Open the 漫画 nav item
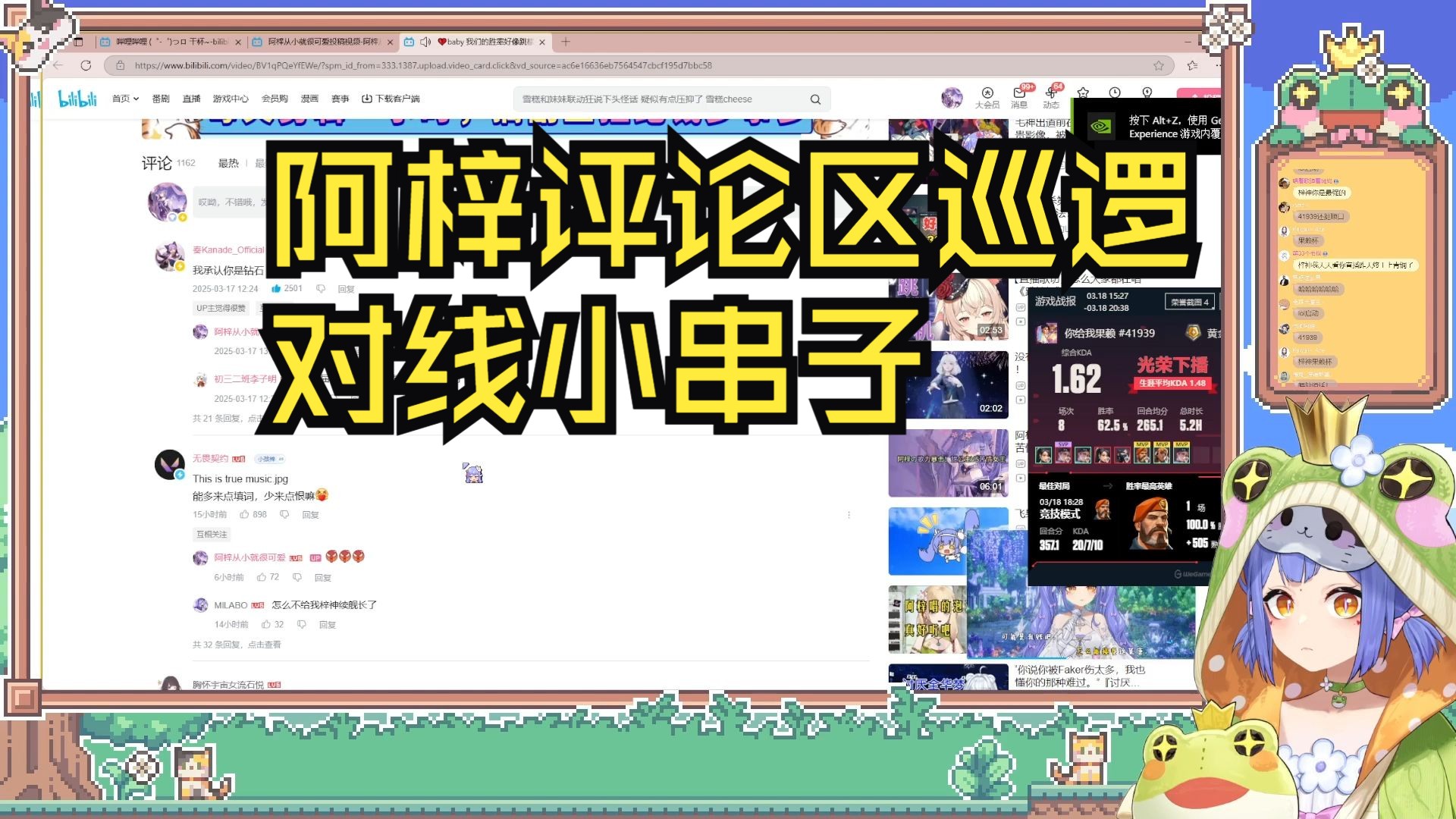Viewport: 1456px width, 819px height. (309, 99)
